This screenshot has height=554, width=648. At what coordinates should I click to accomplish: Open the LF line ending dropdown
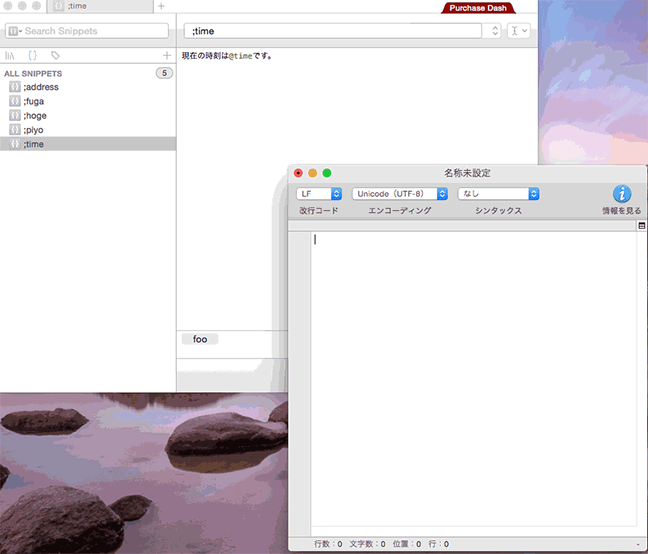click(319, 193)
